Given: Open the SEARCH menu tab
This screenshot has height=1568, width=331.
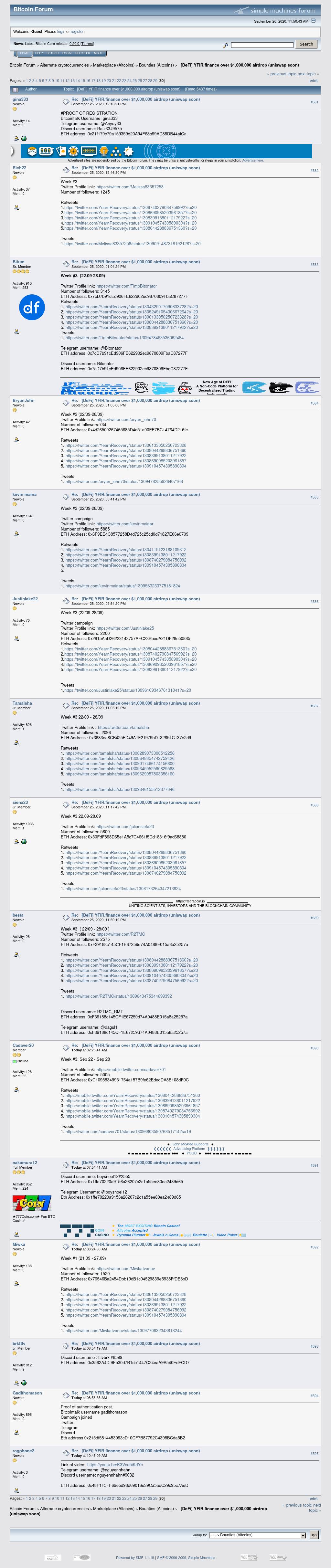Looking at the screenshot, I should coord(53,54).
